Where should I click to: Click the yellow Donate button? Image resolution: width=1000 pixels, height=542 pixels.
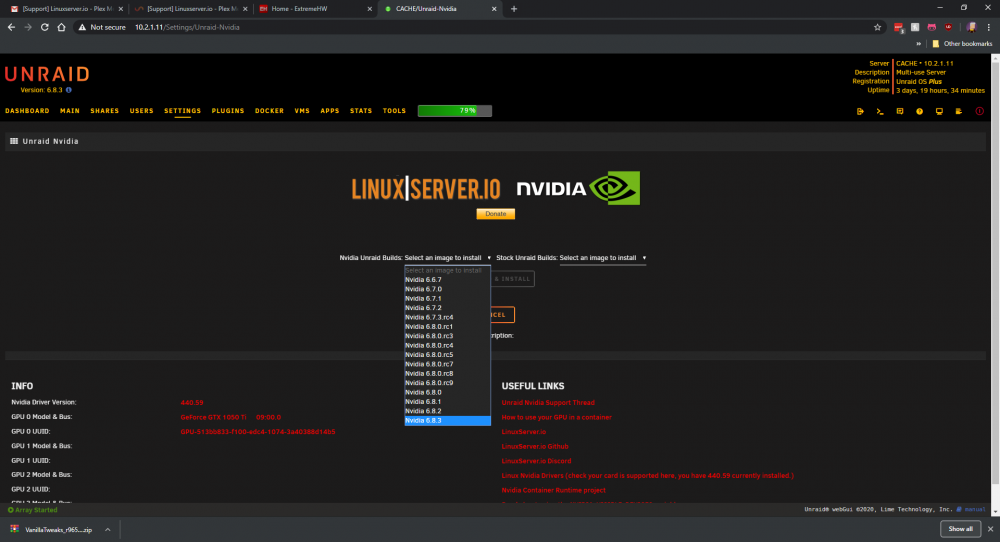(496, 214)
